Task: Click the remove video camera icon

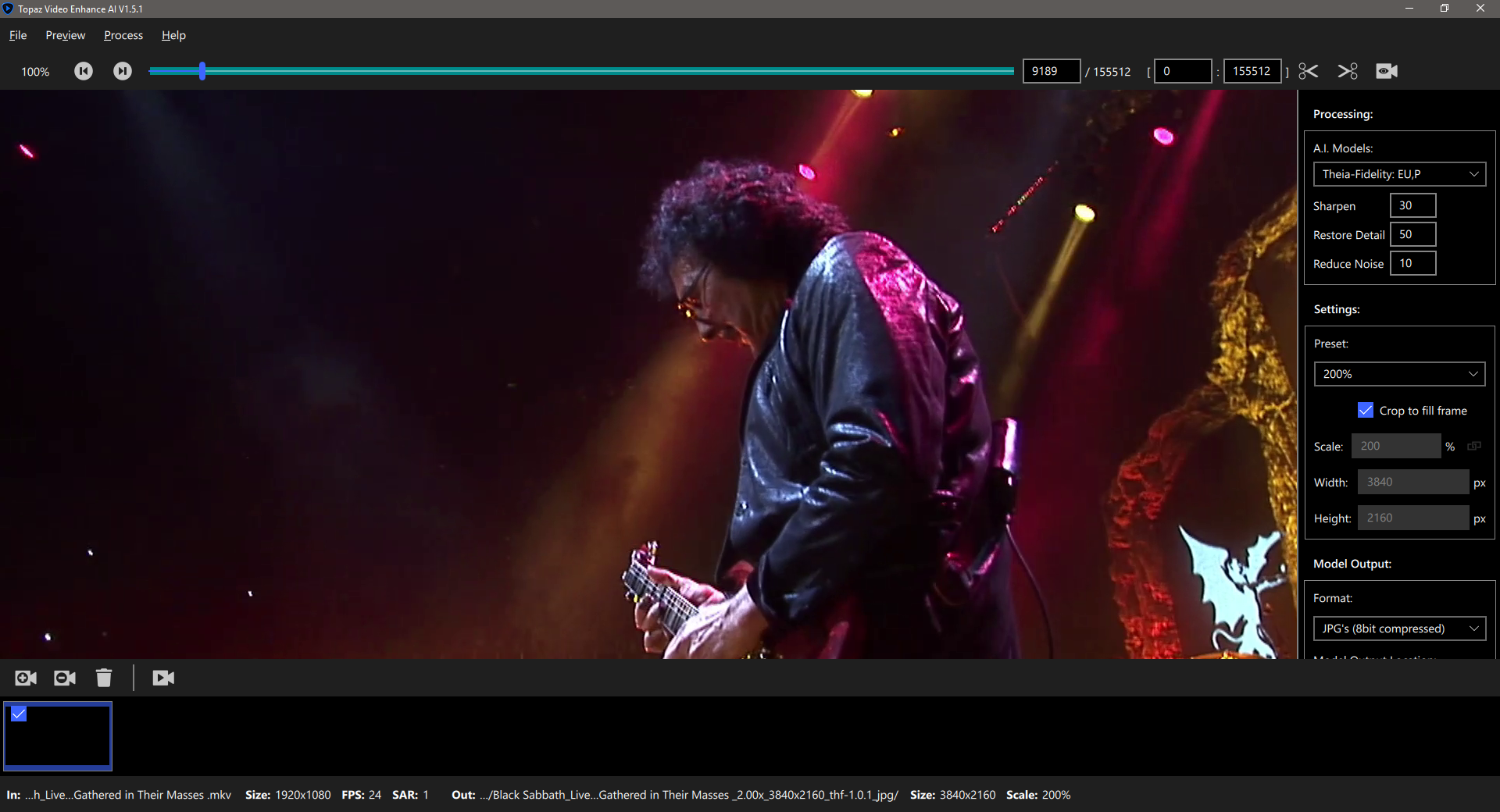Action: [x=65, y=678]
